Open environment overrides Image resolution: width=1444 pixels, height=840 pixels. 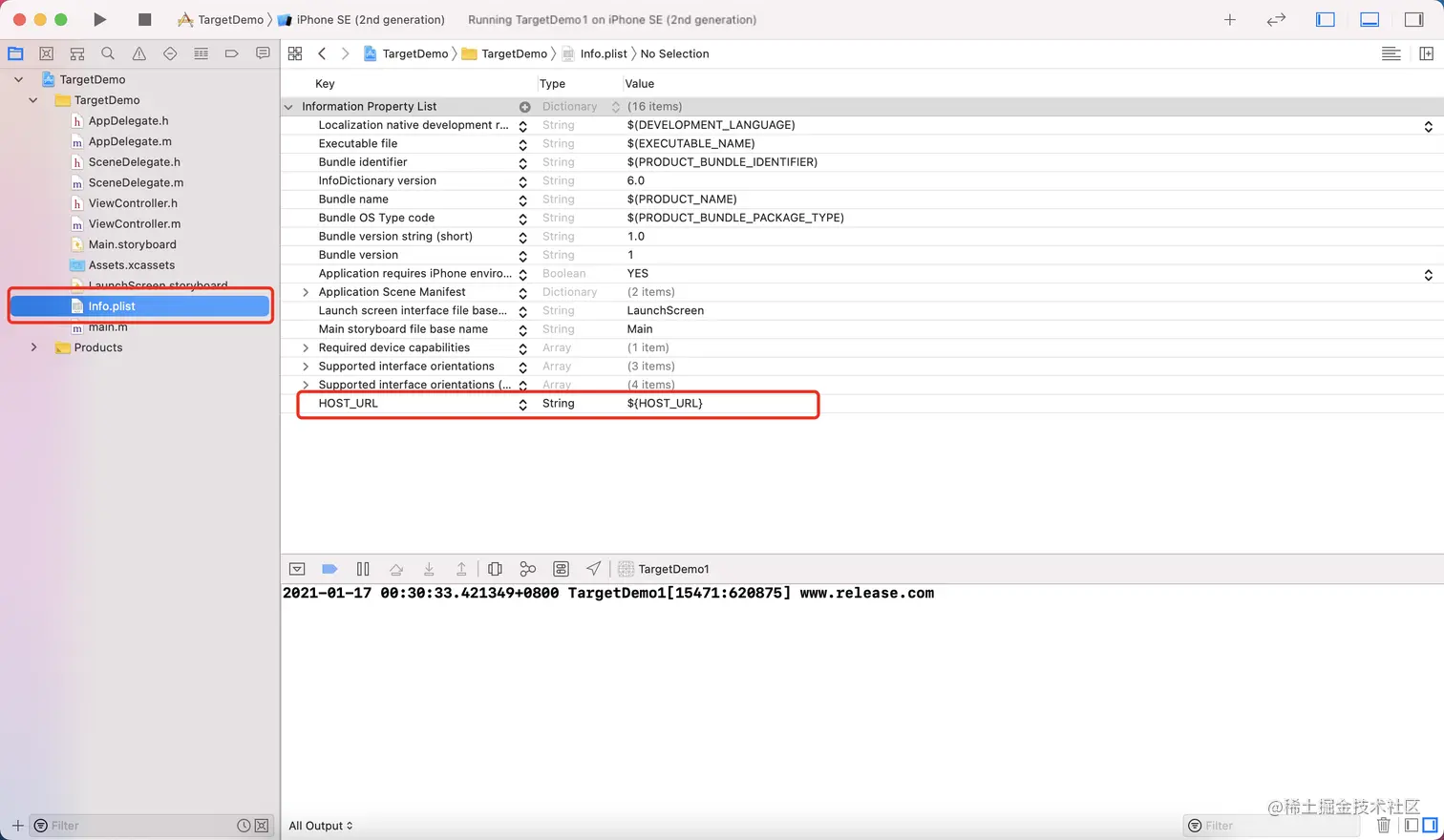[x=561, y=569]
